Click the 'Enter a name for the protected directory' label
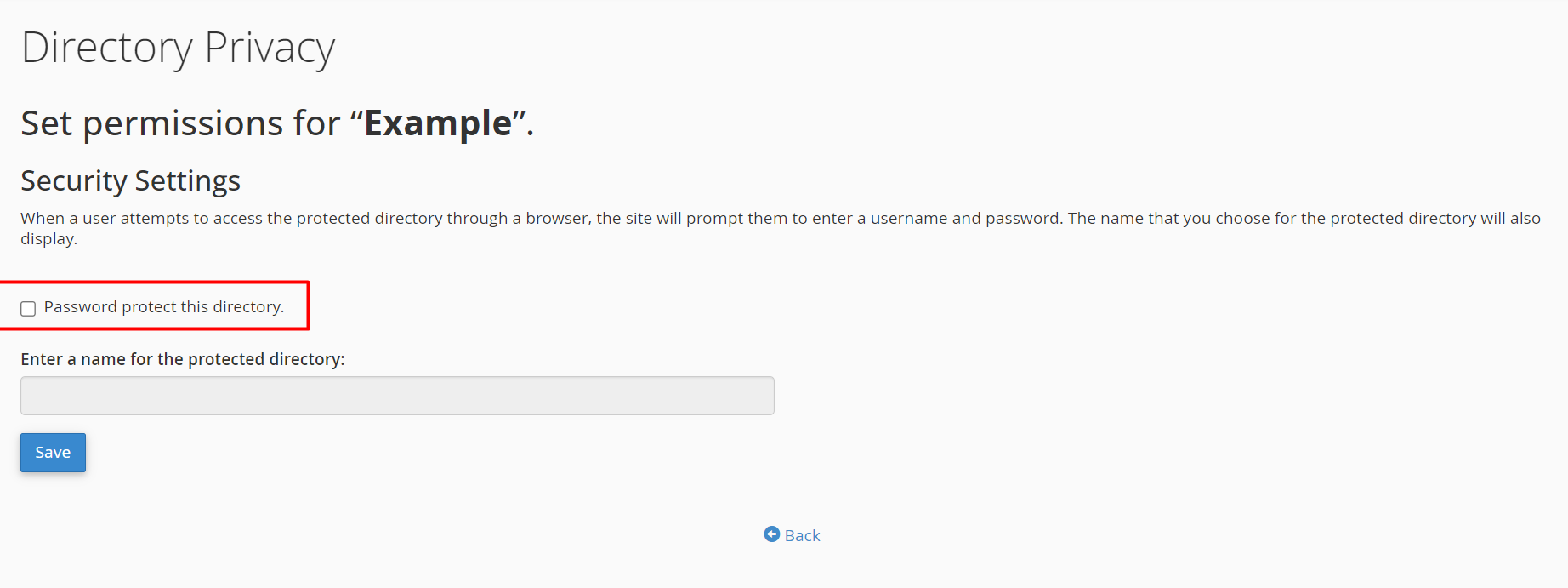The height and width of the screenshot is (588, 1568). [183, 359]
